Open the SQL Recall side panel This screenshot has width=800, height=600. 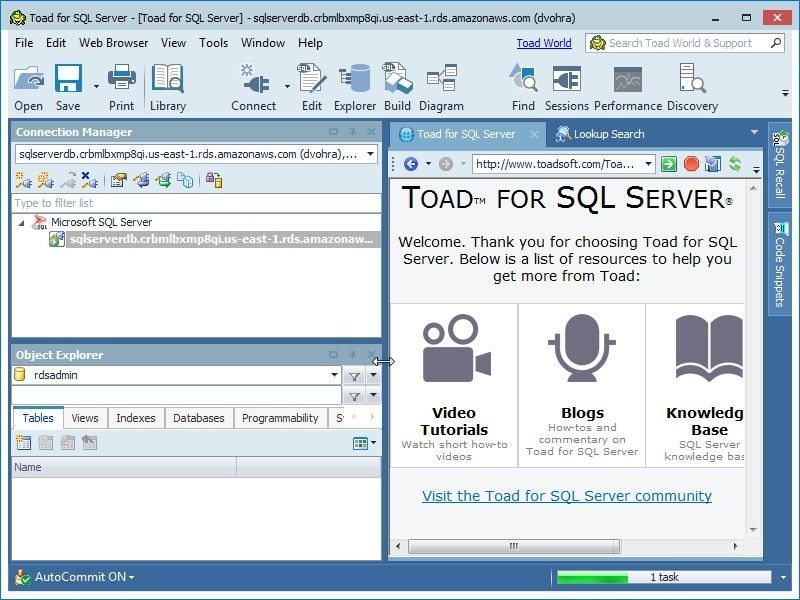pyautogui.click(x=779, y=165)
